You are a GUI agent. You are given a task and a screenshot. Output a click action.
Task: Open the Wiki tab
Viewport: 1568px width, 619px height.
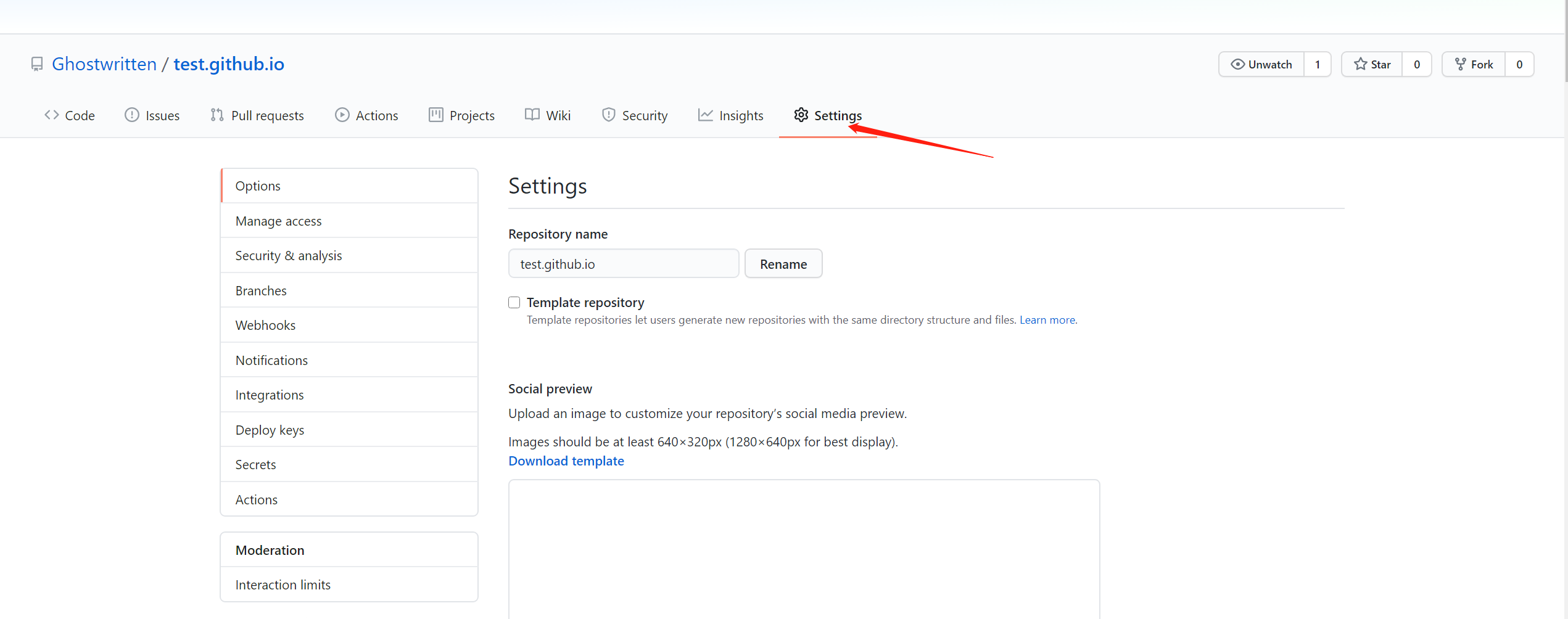coord(548,115)
